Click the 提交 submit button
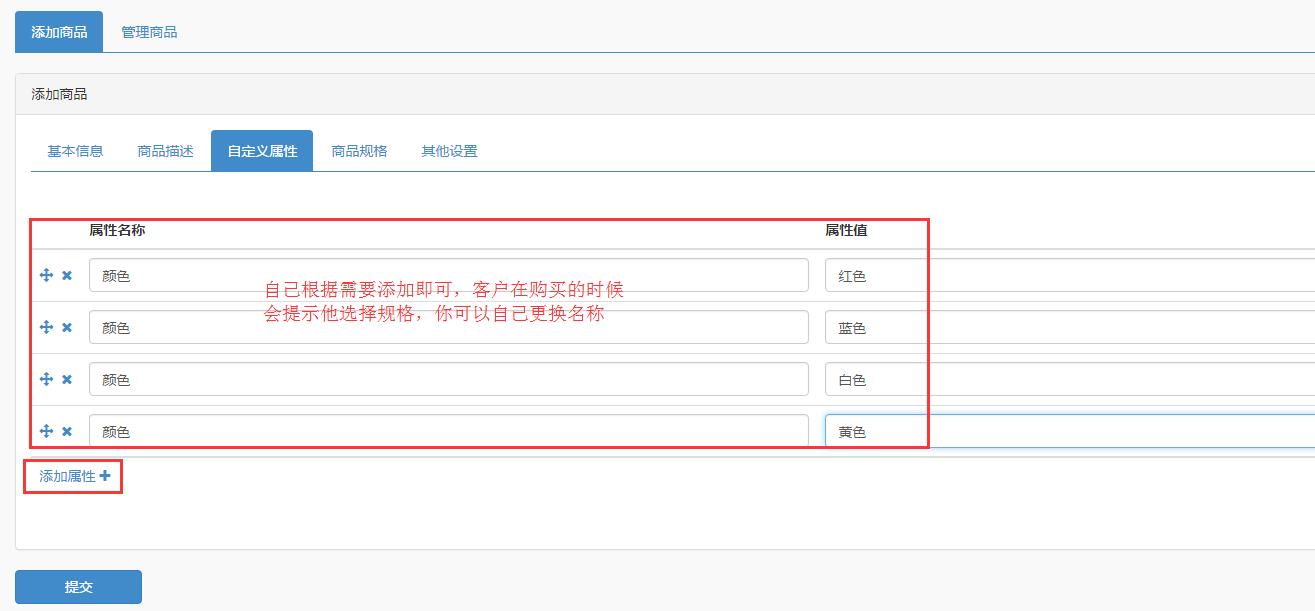 click(x=78, y=586)
